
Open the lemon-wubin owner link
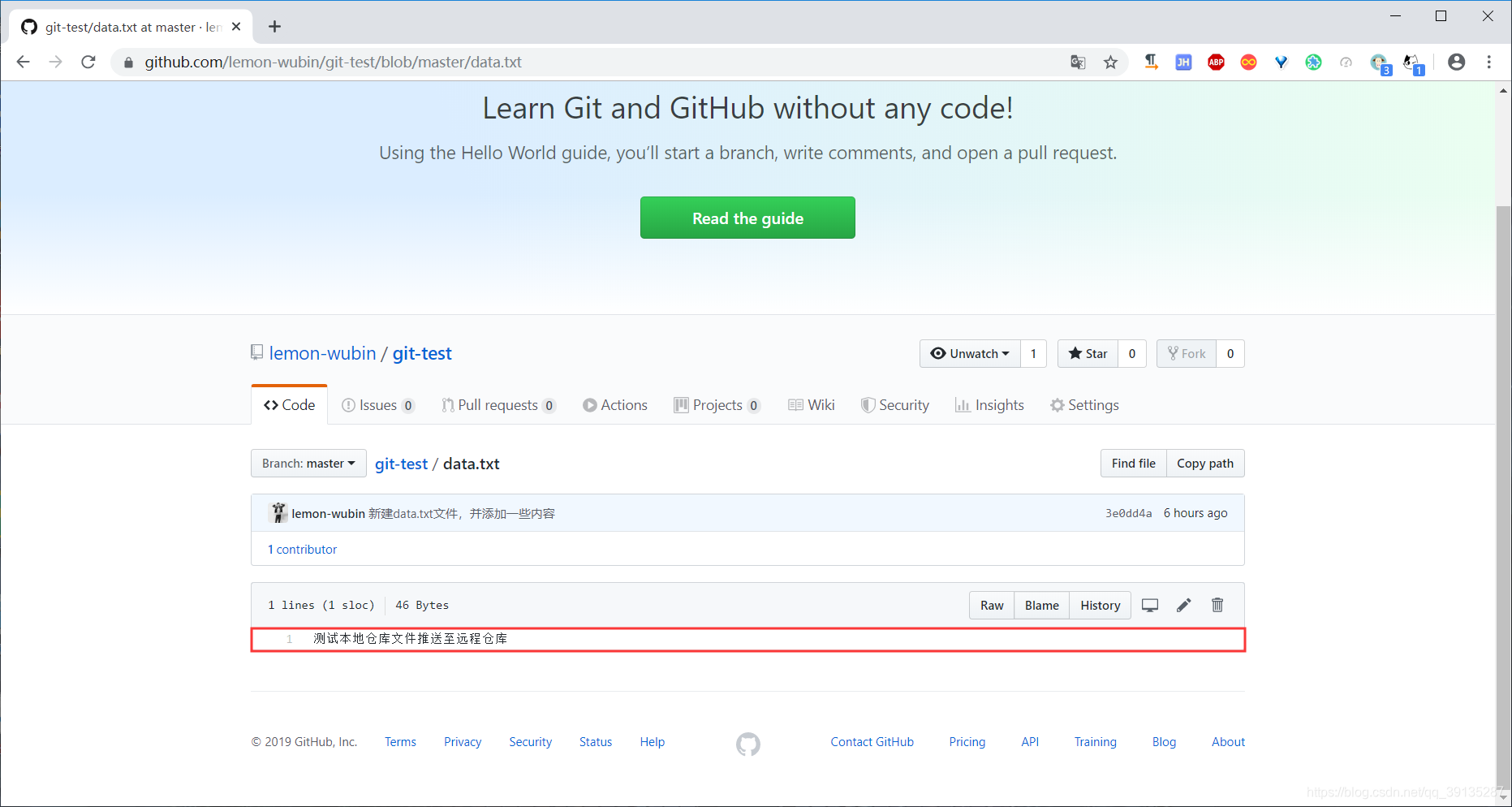[322, 354]
